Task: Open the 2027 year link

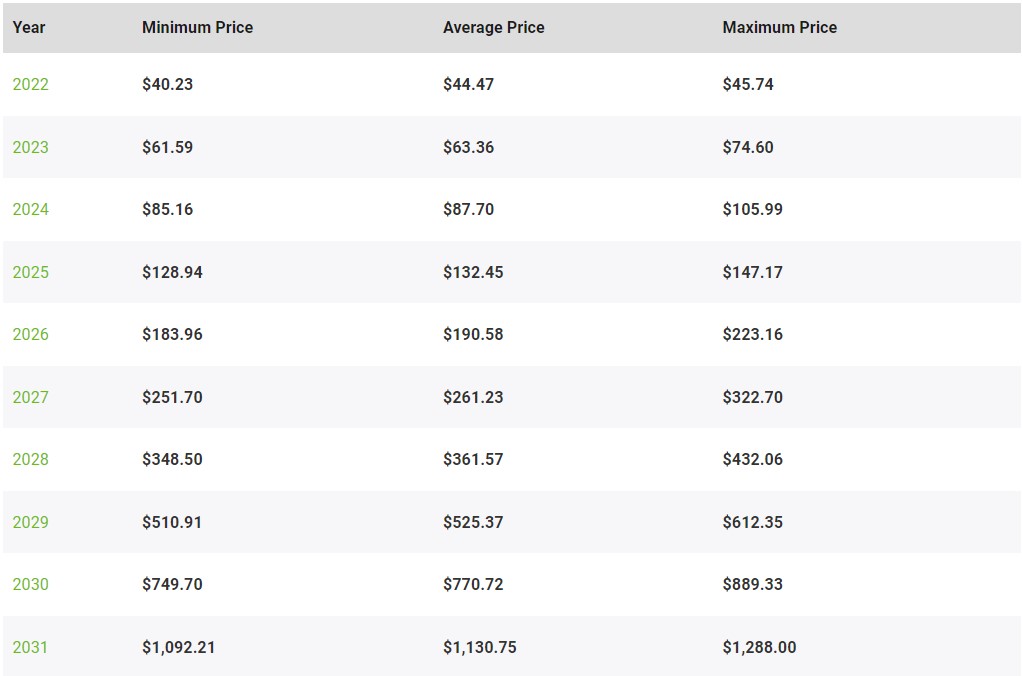Action: pos(31,397)
